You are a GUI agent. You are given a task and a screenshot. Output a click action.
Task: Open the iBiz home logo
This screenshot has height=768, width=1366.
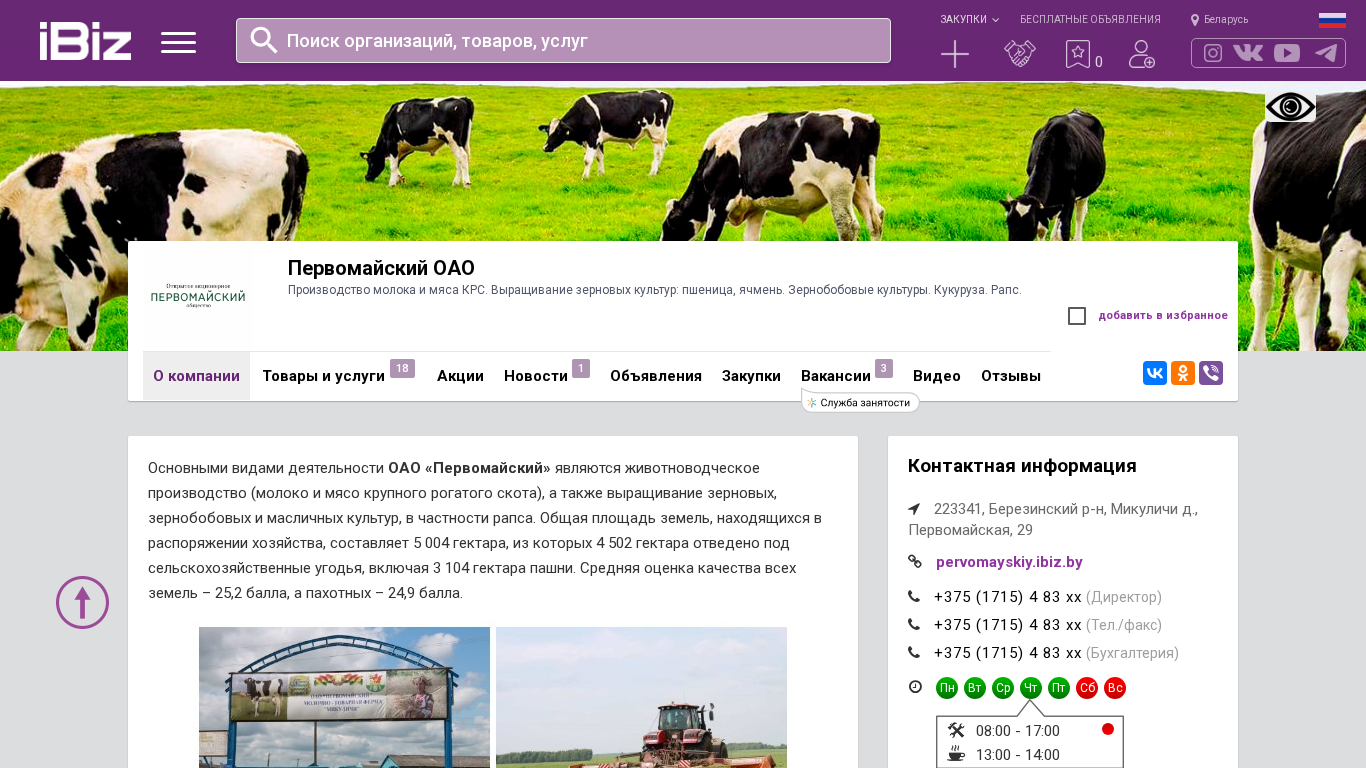pyautogui.click(x=85, y=41)
